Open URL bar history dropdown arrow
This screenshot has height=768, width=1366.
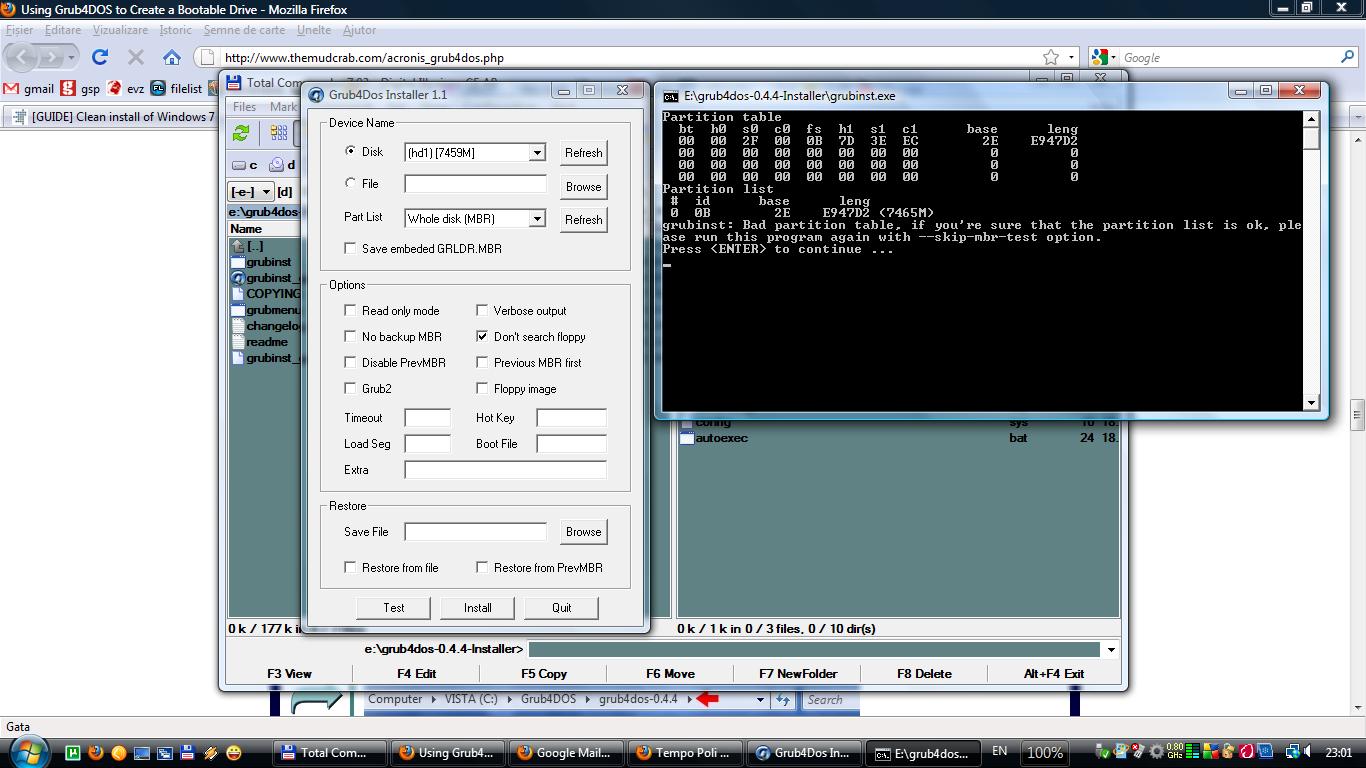(x=1072, y=57)
